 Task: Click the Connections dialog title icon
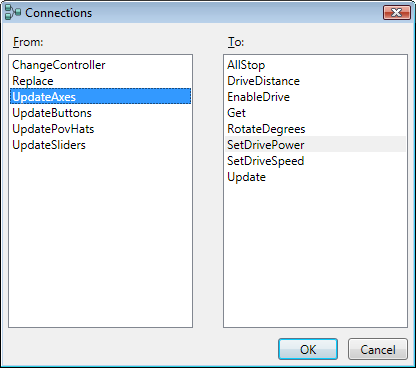click(x=13, y=12)
